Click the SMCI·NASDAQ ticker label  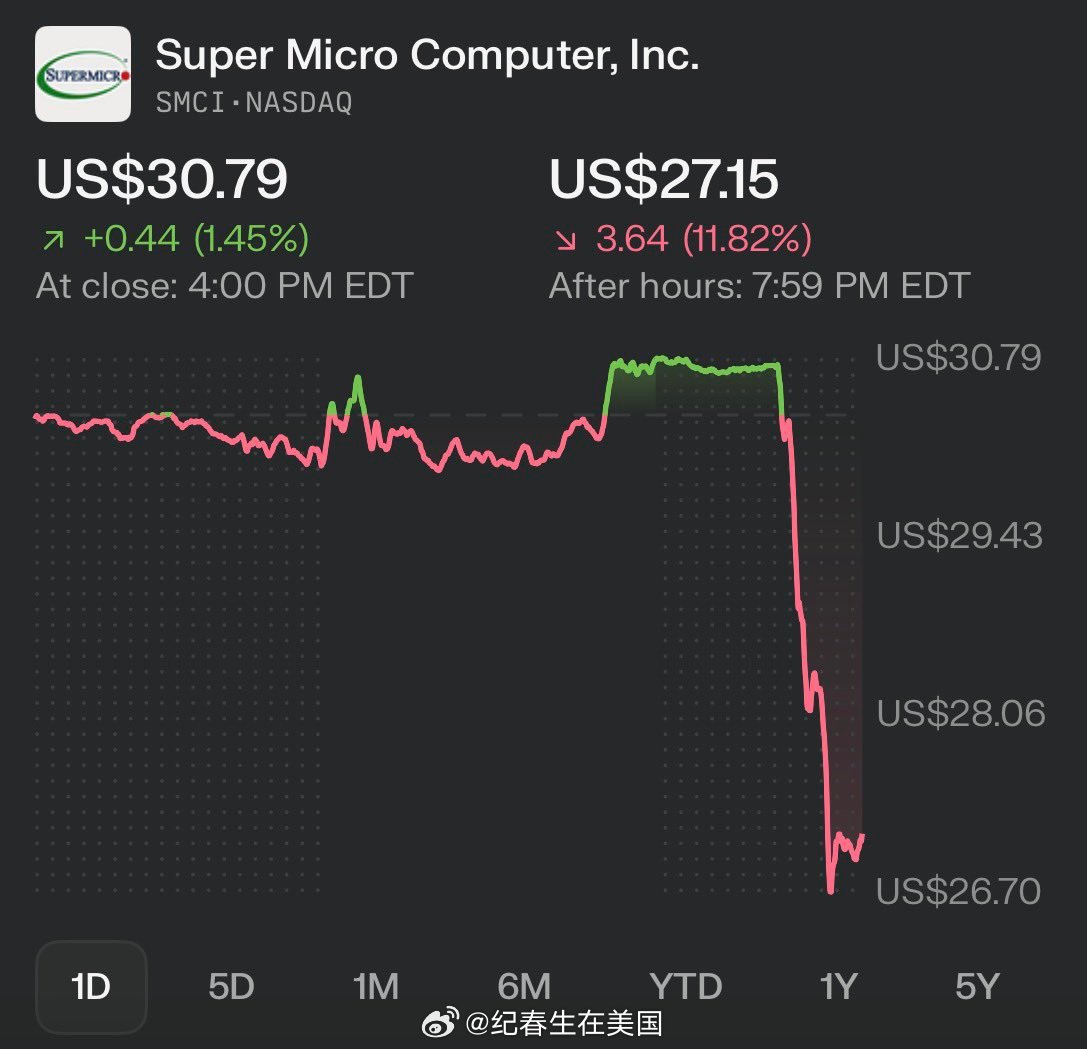tap(254, 102)
